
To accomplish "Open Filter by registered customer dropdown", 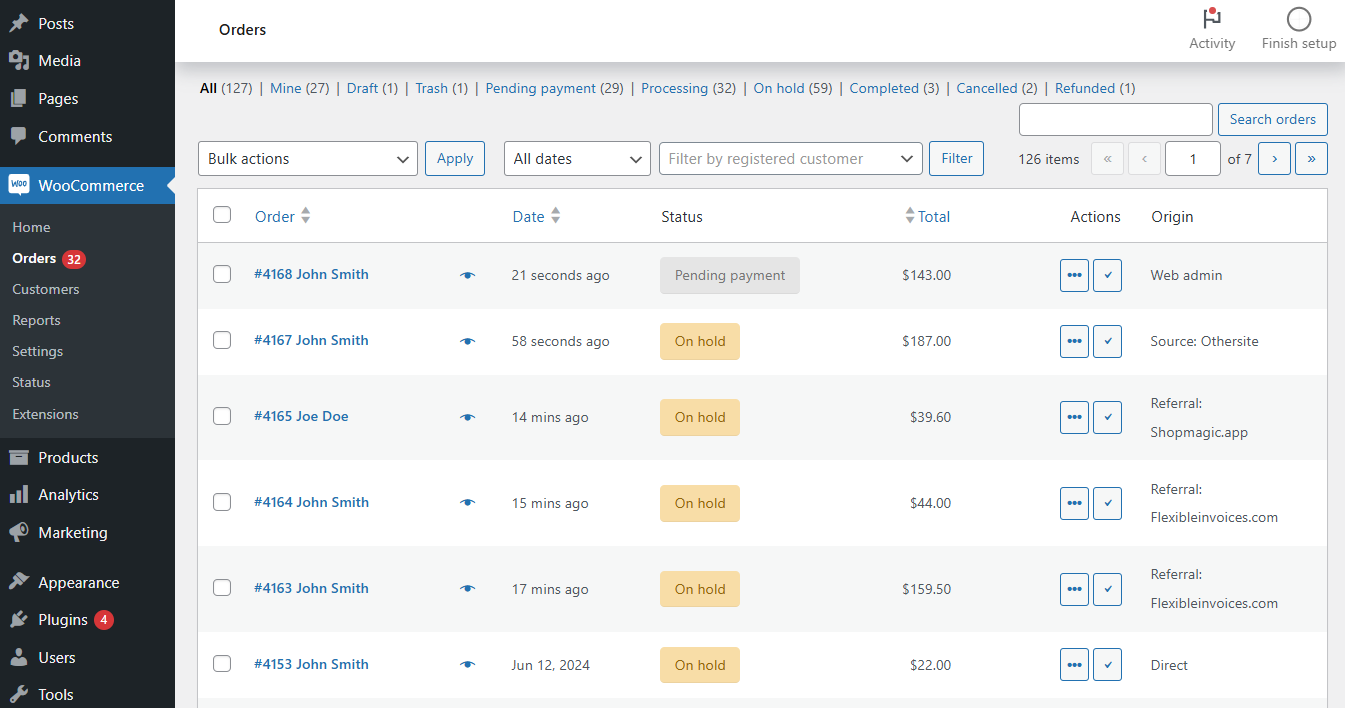I will pos(791,158).
